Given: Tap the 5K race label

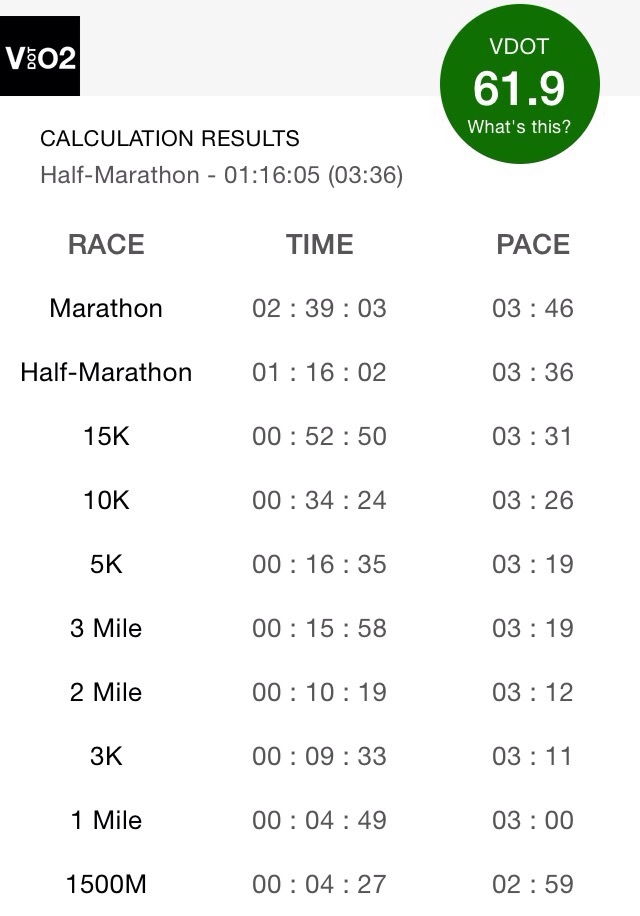Looking at the screenshot, I should 106,564.
